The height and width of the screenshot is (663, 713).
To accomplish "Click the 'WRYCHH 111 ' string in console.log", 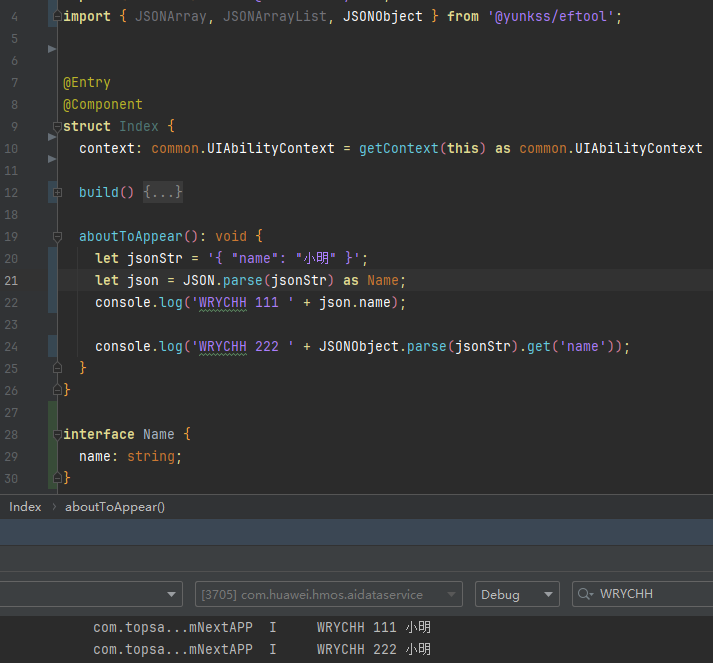I will [242, 302].
